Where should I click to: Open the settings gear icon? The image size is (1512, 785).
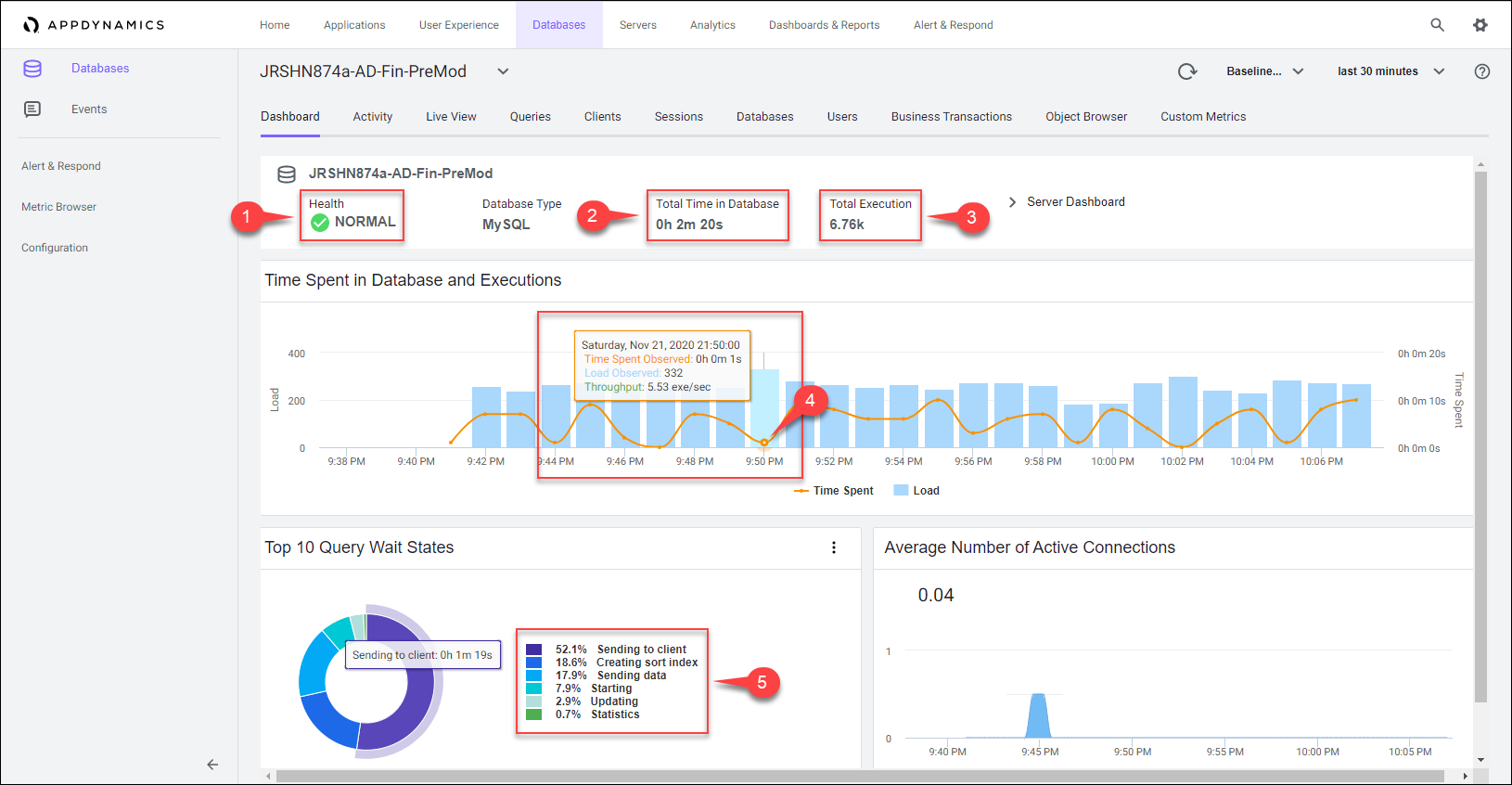pyautogui.click(x=1480, y=25)
